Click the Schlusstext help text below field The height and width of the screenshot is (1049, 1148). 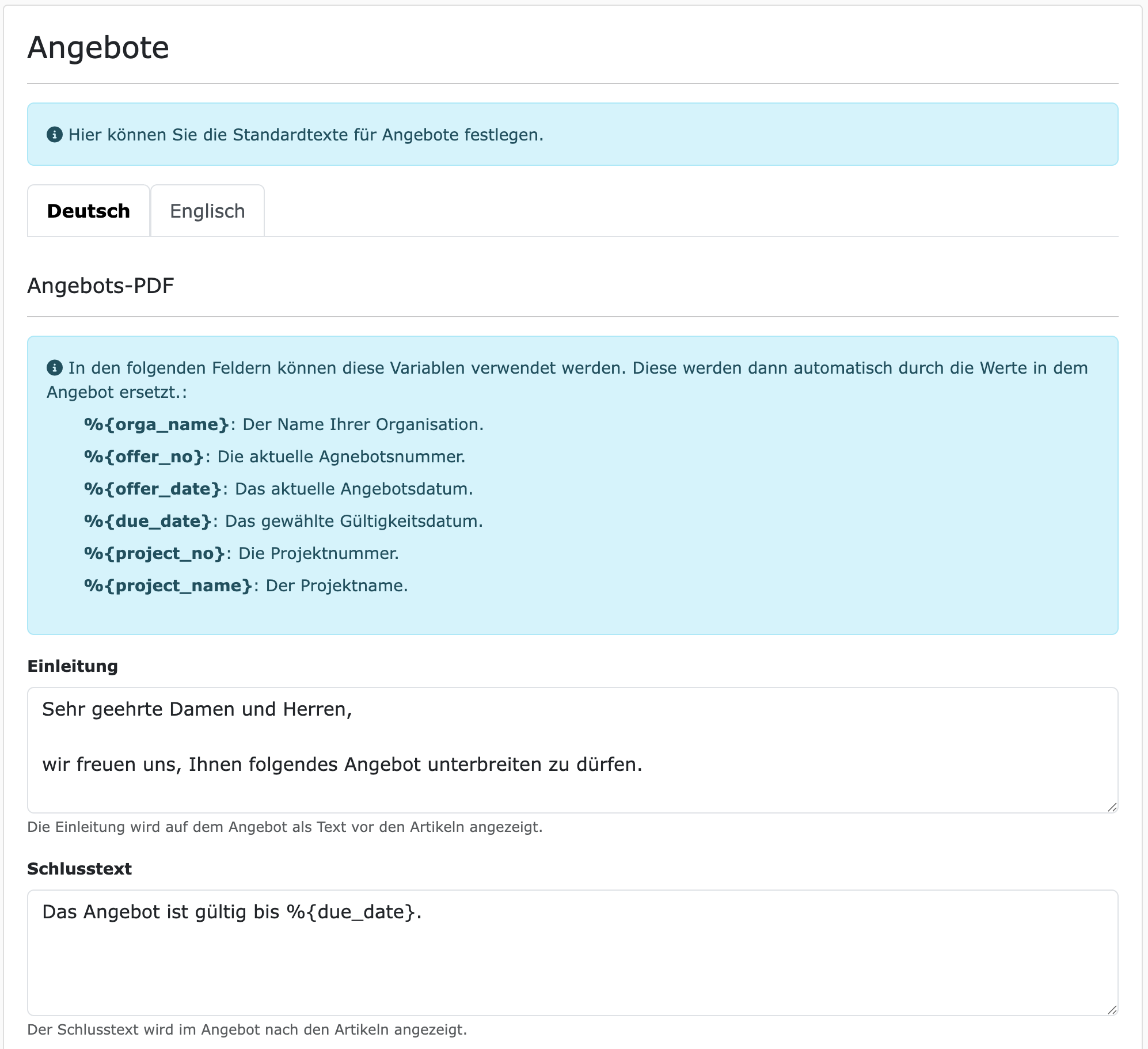(x=247, y=1030)
